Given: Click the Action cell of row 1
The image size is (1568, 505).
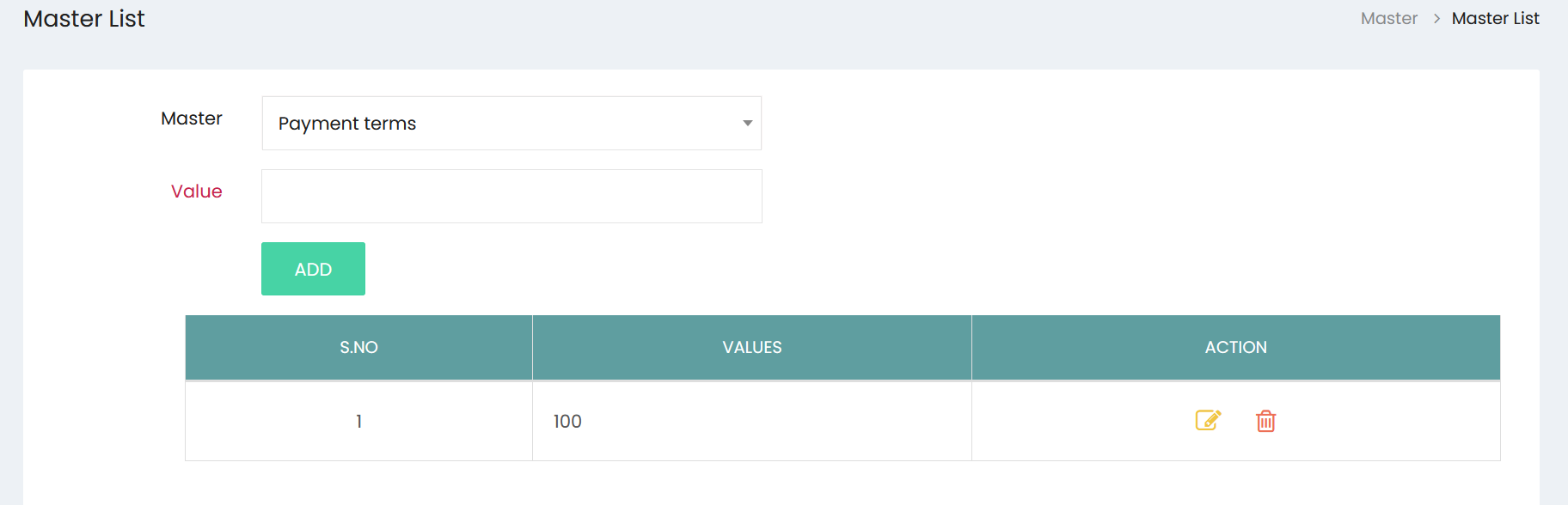Looking at the screenshot, I should 1235,422.
